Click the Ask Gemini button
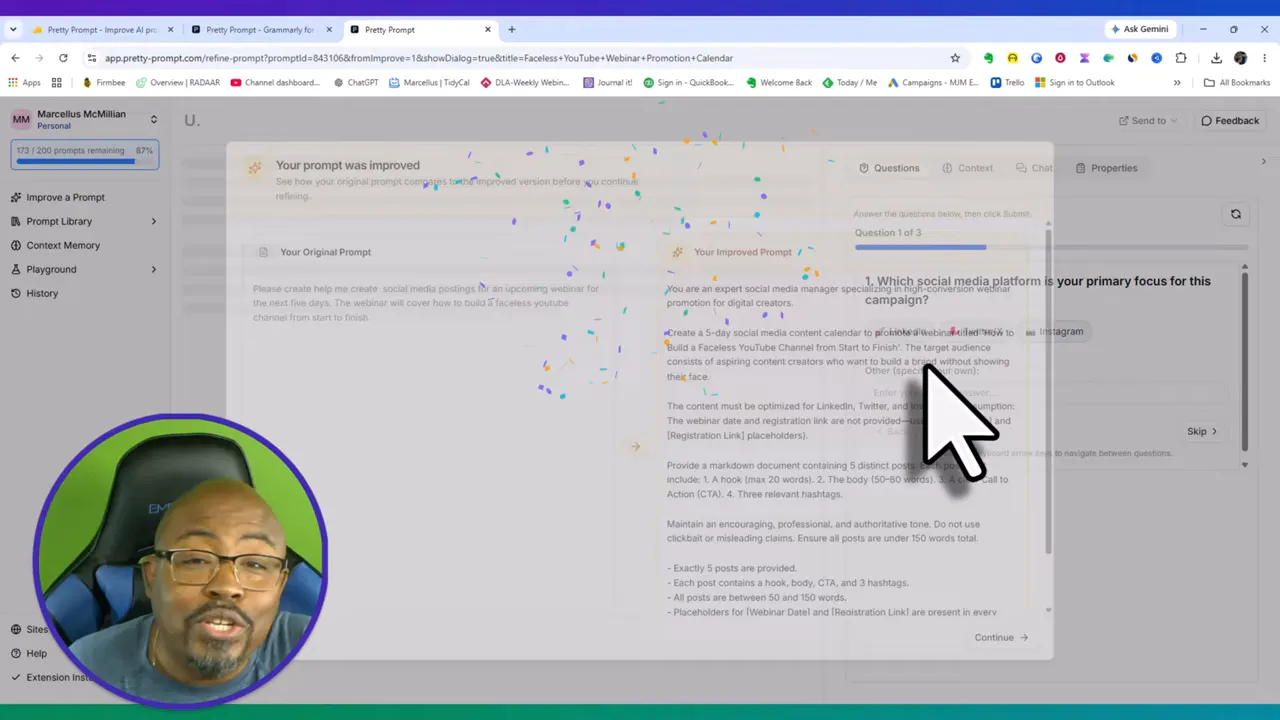Screen dimensions: 1280x720 pyautogui.click(x=1139, y=30)
